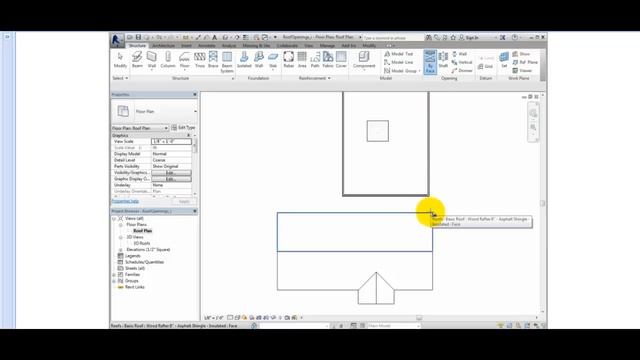Image resolution: width=640 pixels, height=360 pixels.
Task: Select the By Face opening tool
Action: 430,62
